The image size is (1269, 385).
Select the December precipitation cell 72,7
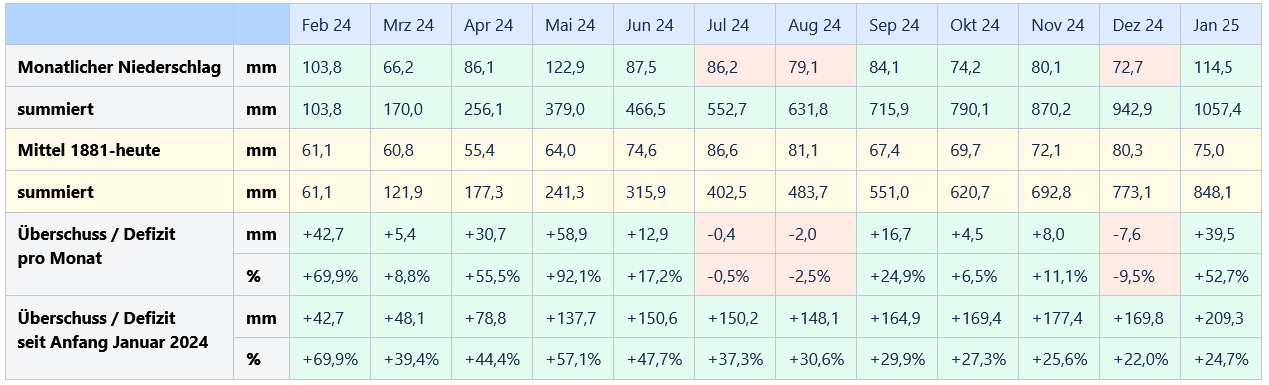[1141, 67]
